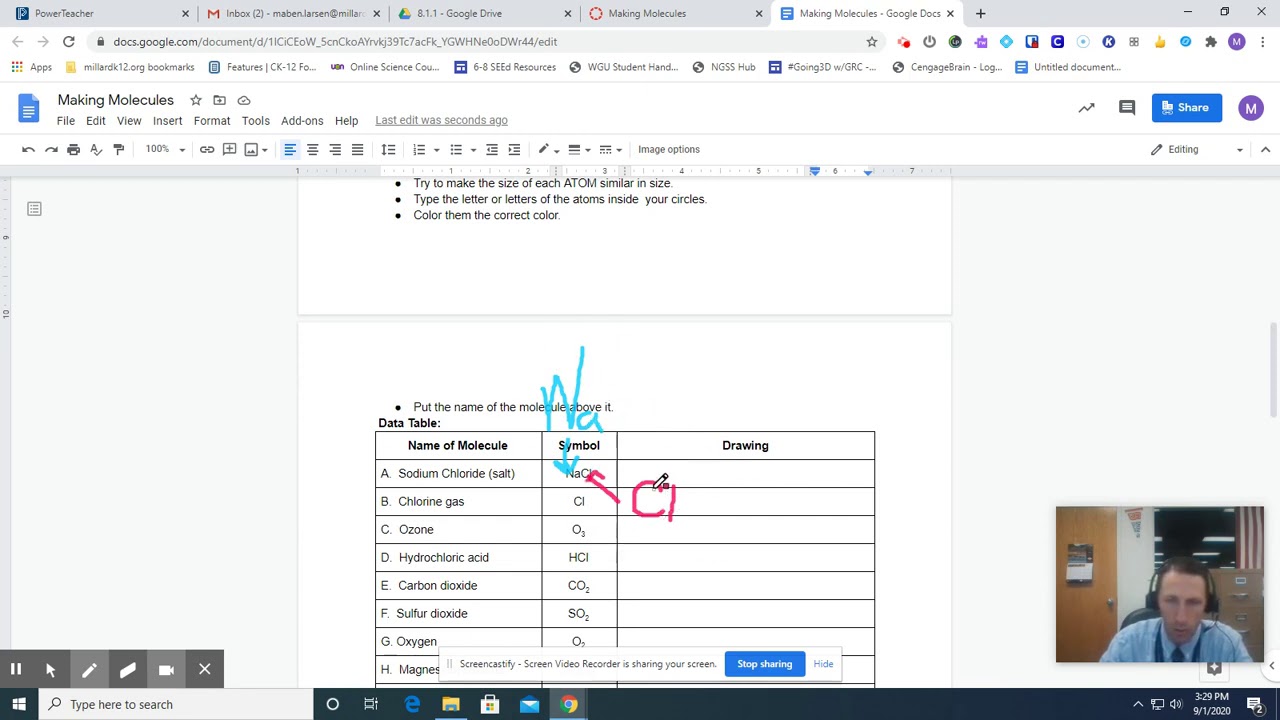Open comment history icon
Image resolution: width=1280 pixels, height=720 pixels.
click(1127, 108)
